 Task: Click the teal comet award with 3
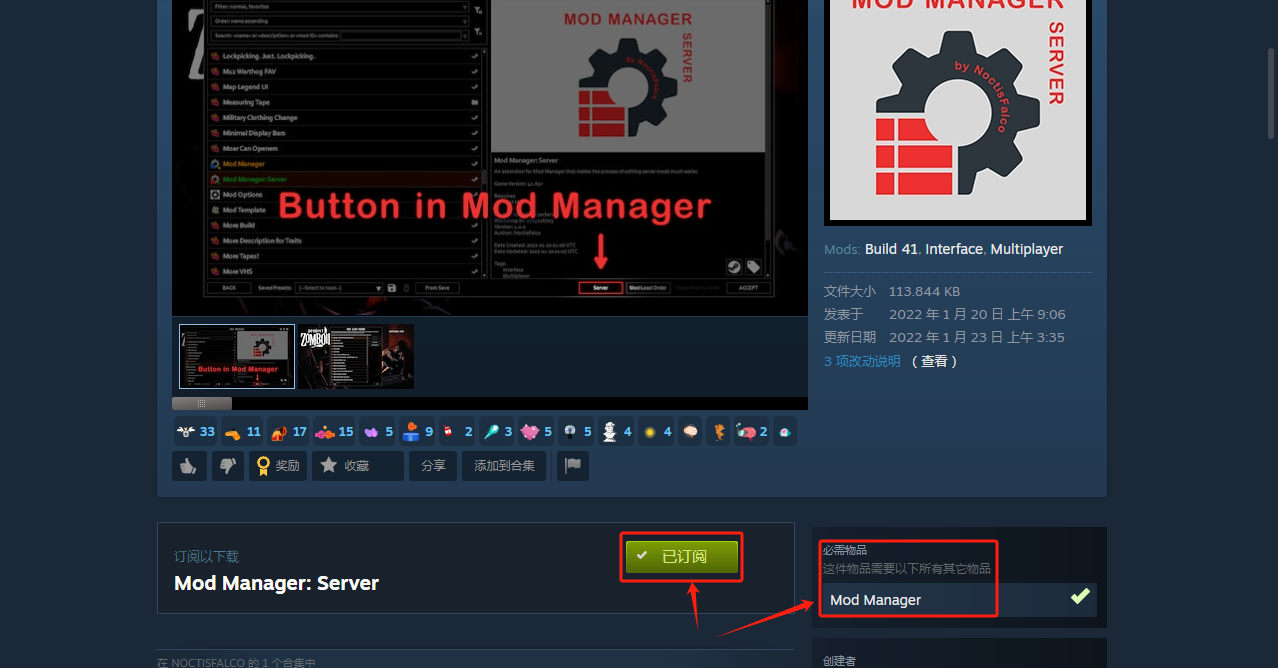click(497, 431)
